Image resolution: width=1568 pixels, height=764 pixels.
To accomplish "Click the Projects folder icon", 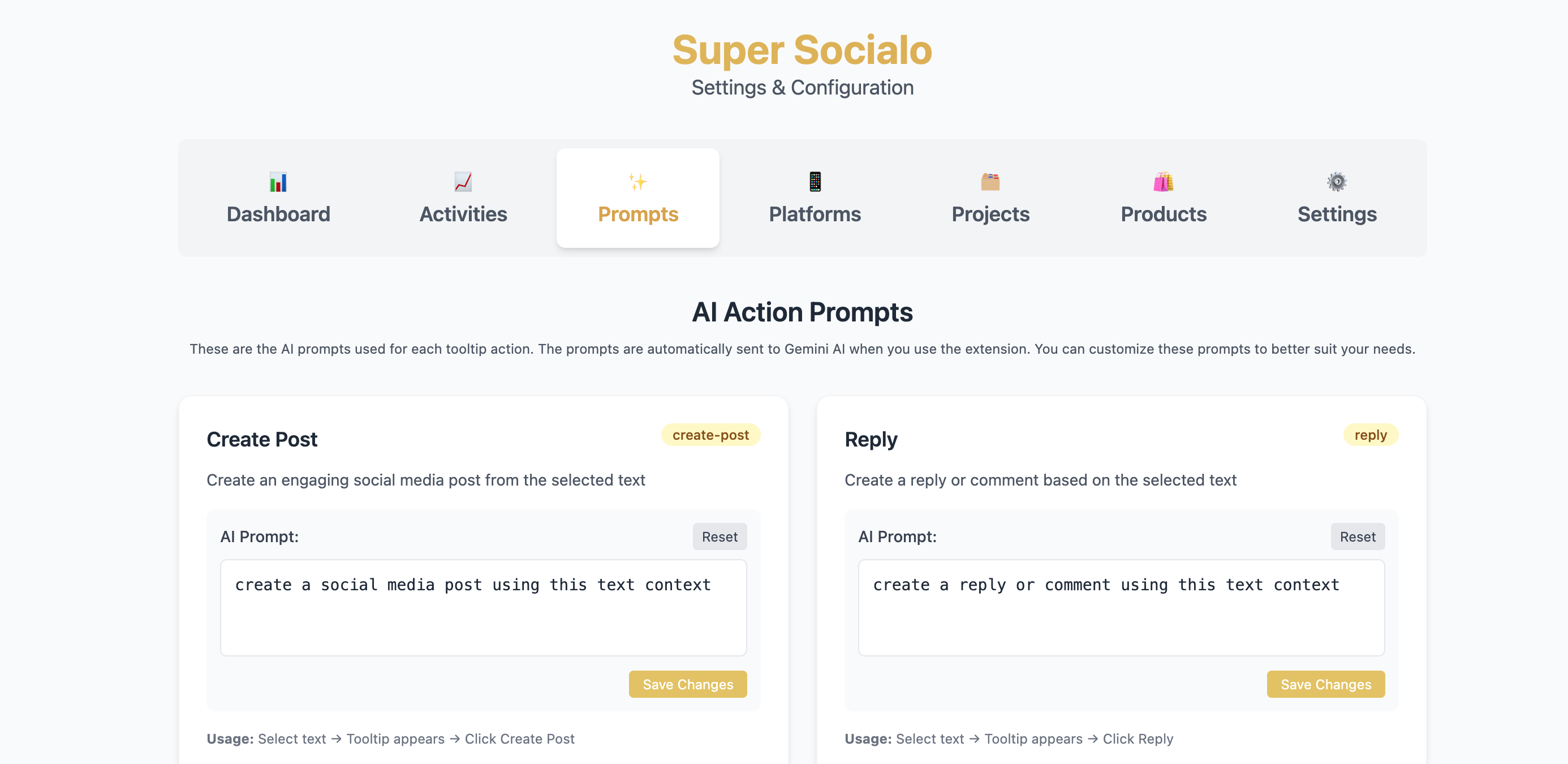I will click(990, 182).
